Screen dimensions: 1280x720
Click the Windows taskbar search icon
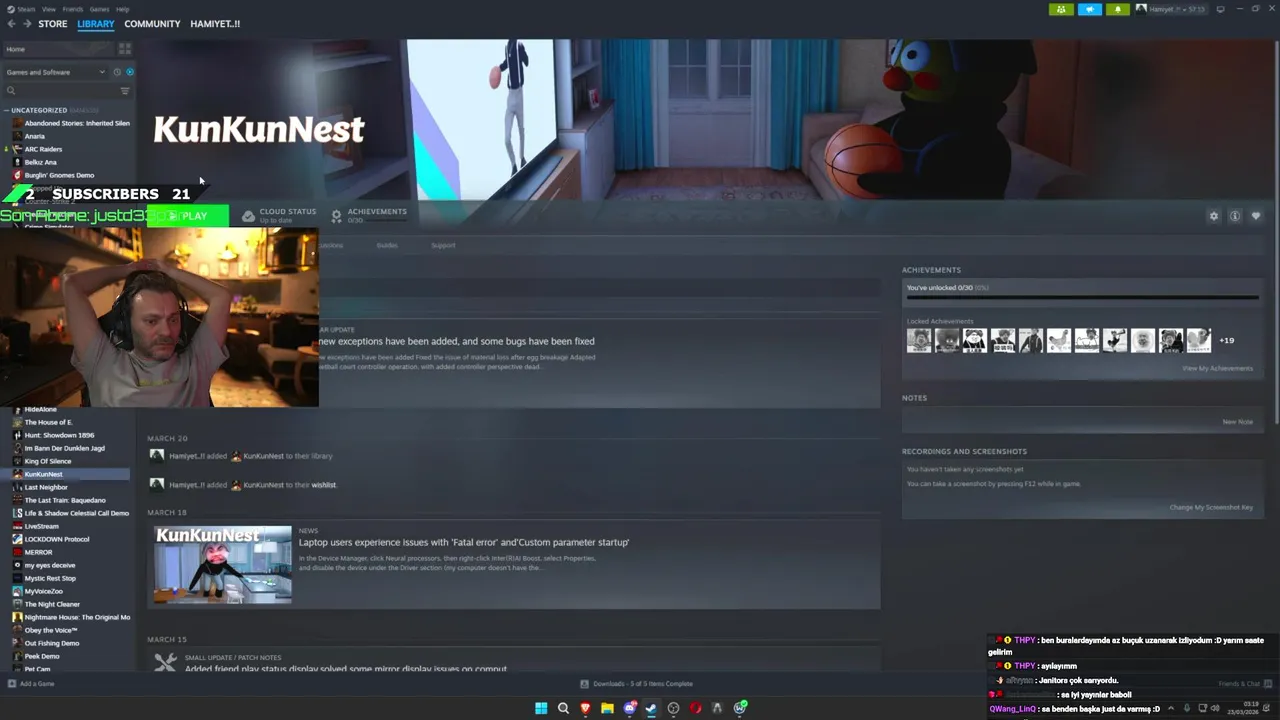tap(563, 708)
